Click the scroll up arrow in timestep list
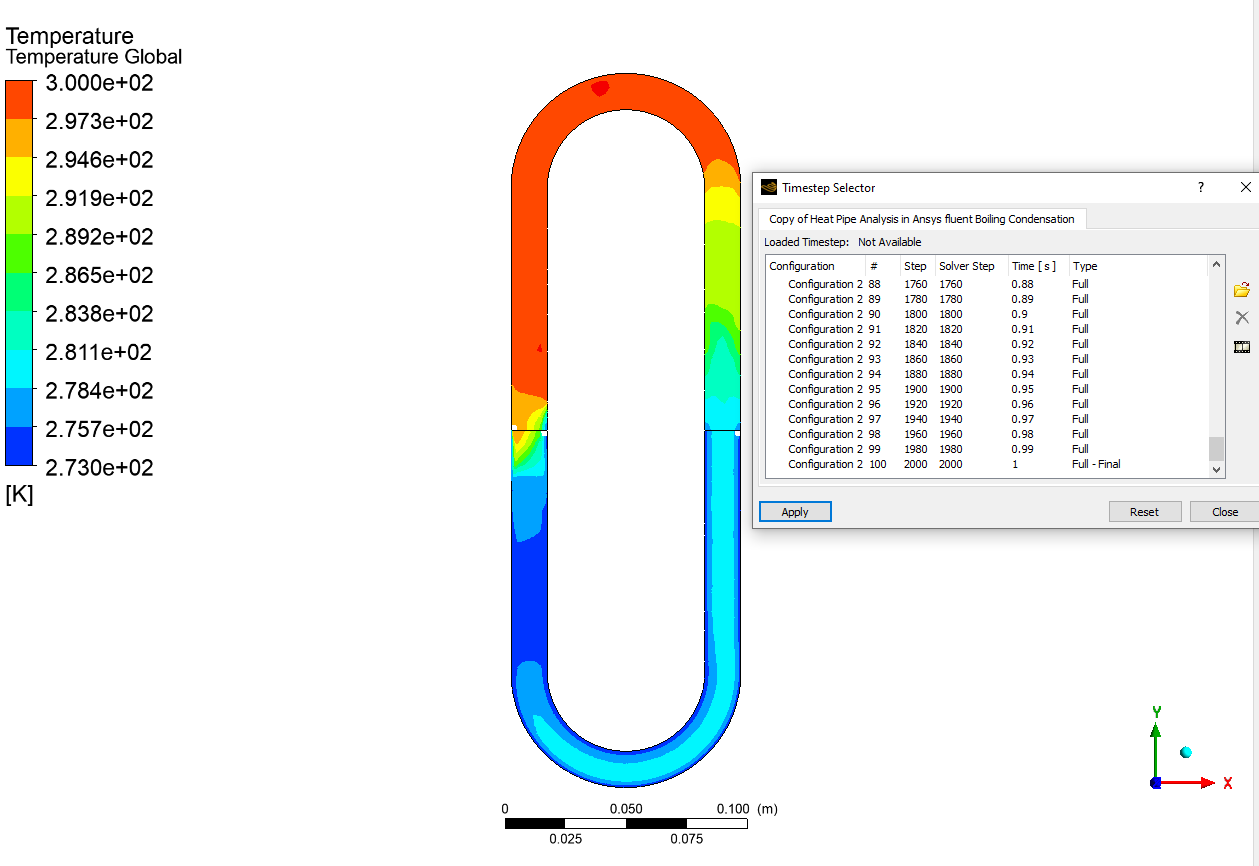The image size is (1259, 866). coord(1217,265)
